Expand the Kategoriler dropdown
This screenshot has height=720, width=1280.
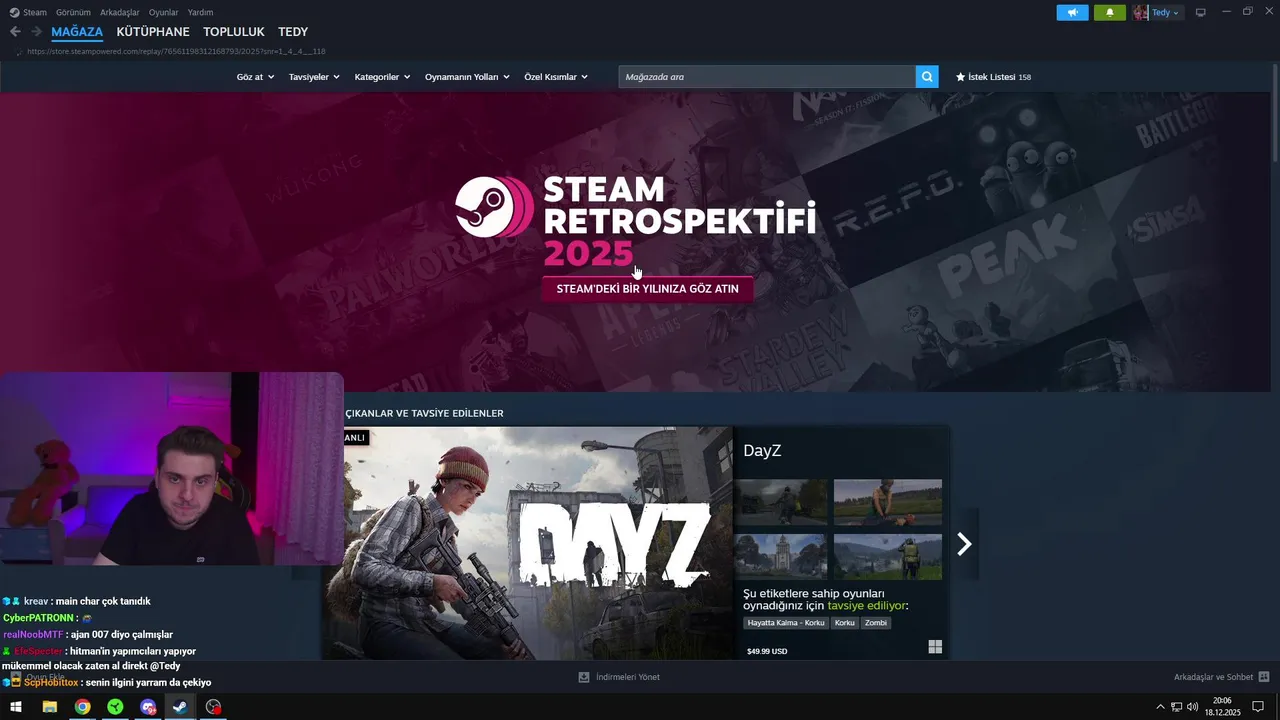382,77
